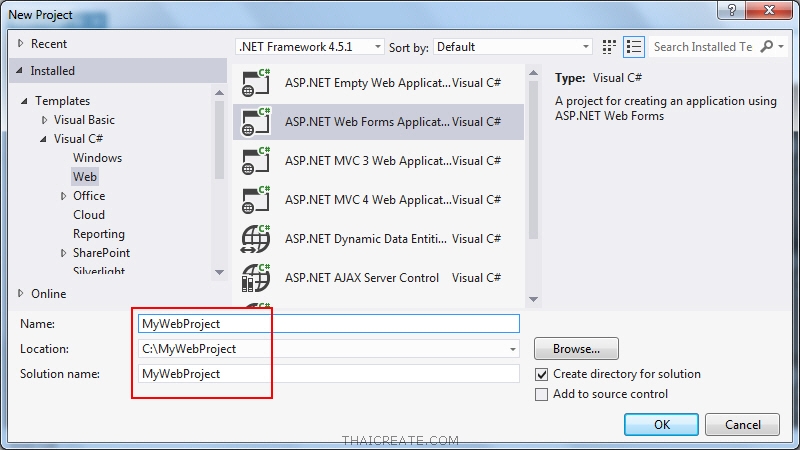Enable Add to source control checkbox
The width and height of the screenshot is (800, 450).
click(541, 394)
